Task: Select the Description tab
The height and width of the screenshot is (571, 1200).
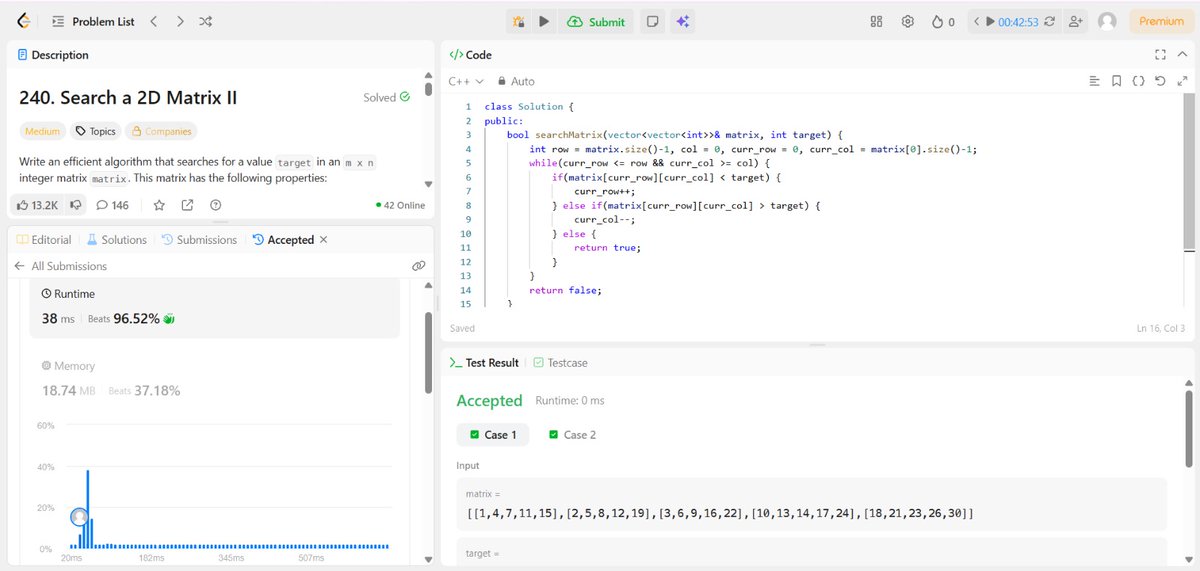Action: click(53, 55)
